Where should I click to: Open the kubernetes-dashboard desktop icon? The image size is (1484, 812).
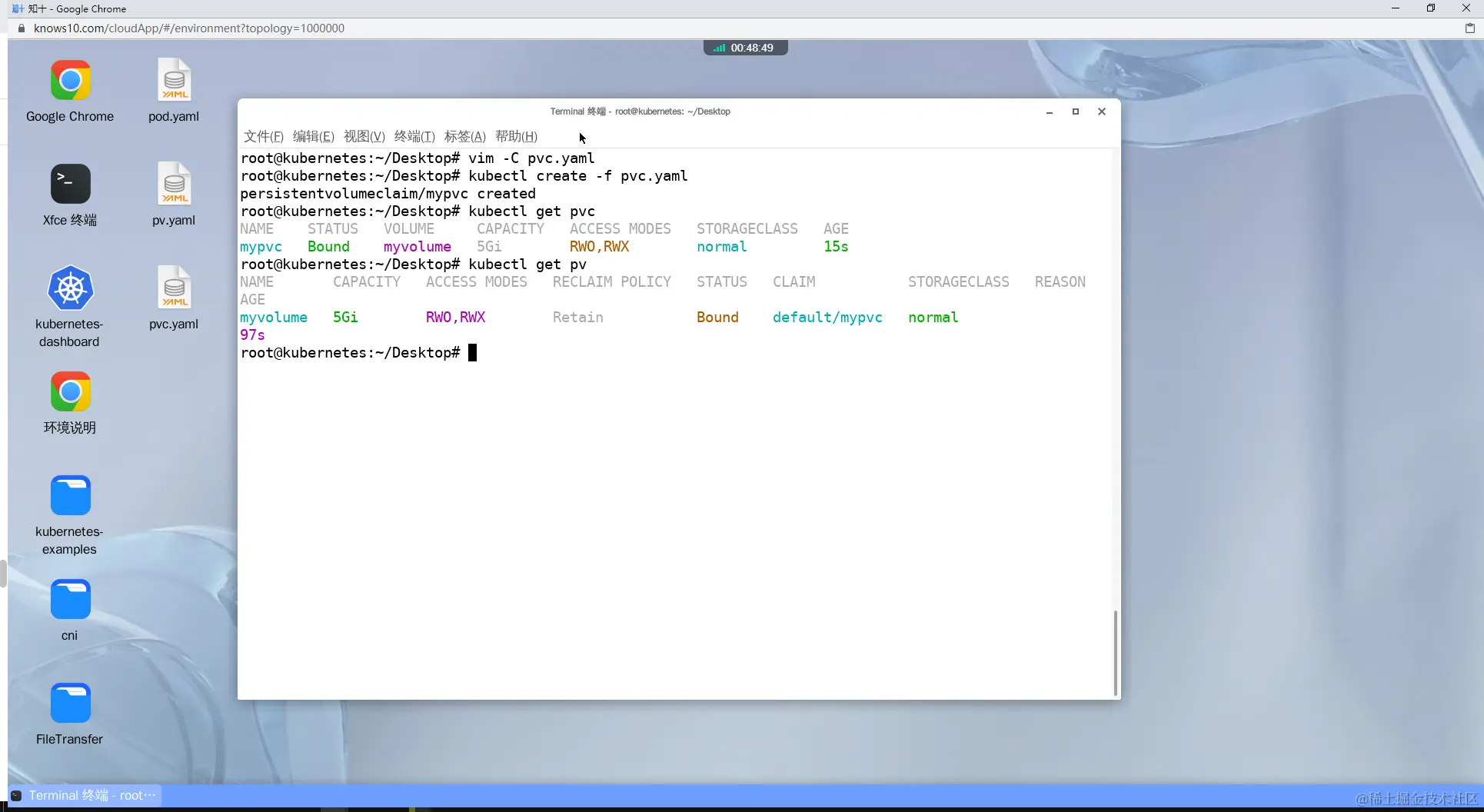coord(70,288)
